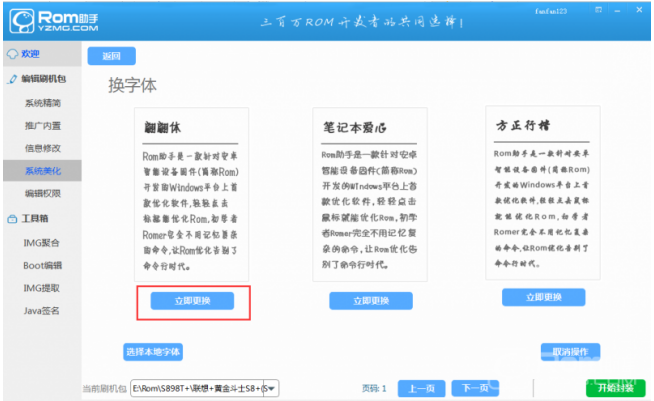Open Java签名 tool
Screen dimensions: 654x401
42,311
